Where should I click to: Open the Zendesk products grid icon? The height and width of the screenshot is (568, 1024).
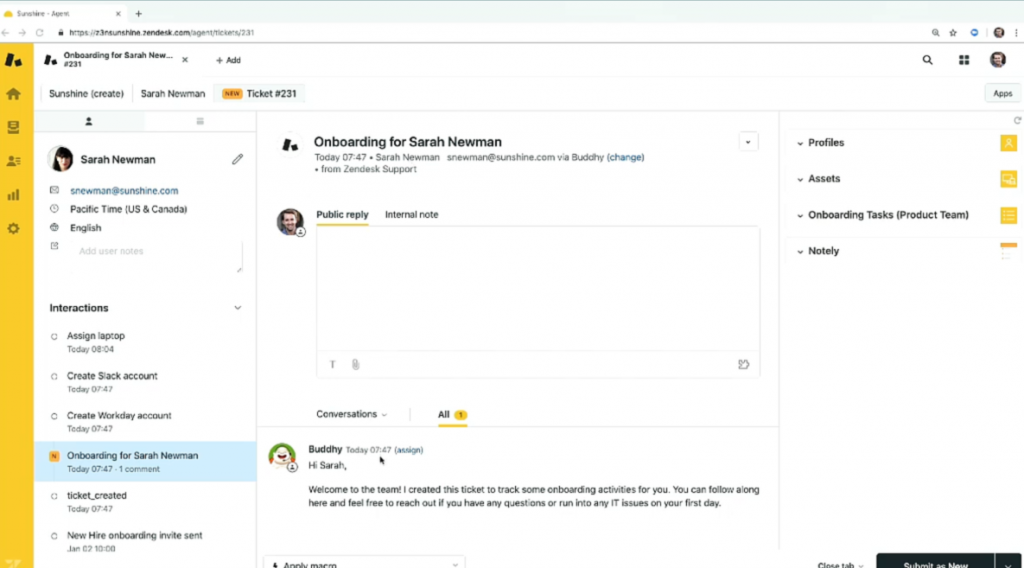pyautogui.click(x=964, y=60)
